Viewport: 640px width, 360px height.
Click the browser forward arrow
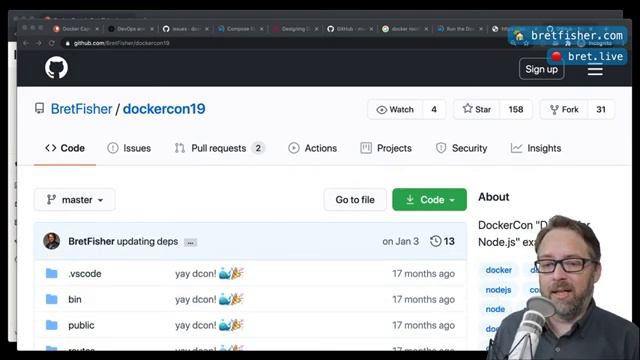click(39, 43)
